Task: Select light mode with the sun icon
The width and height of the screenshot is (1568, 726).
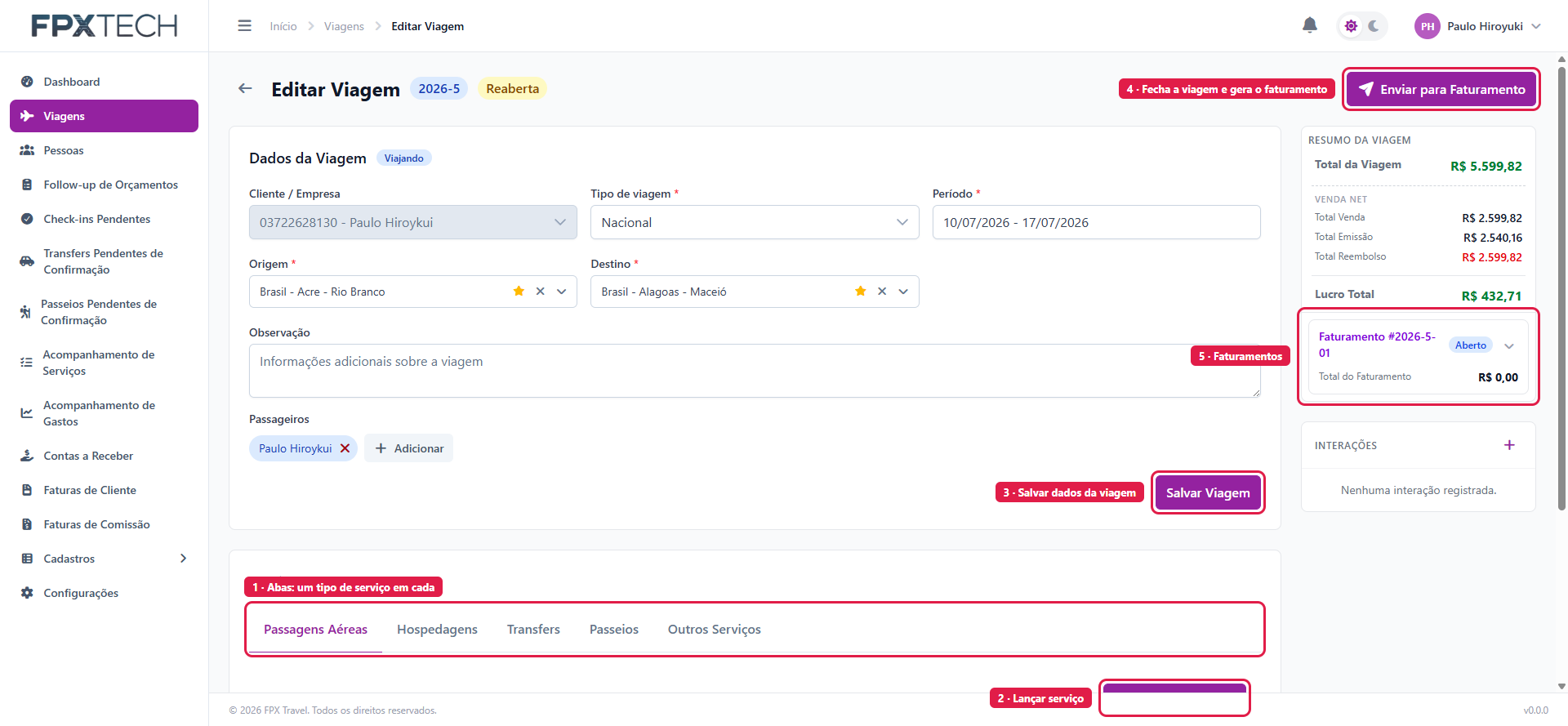Action: 1351,26
